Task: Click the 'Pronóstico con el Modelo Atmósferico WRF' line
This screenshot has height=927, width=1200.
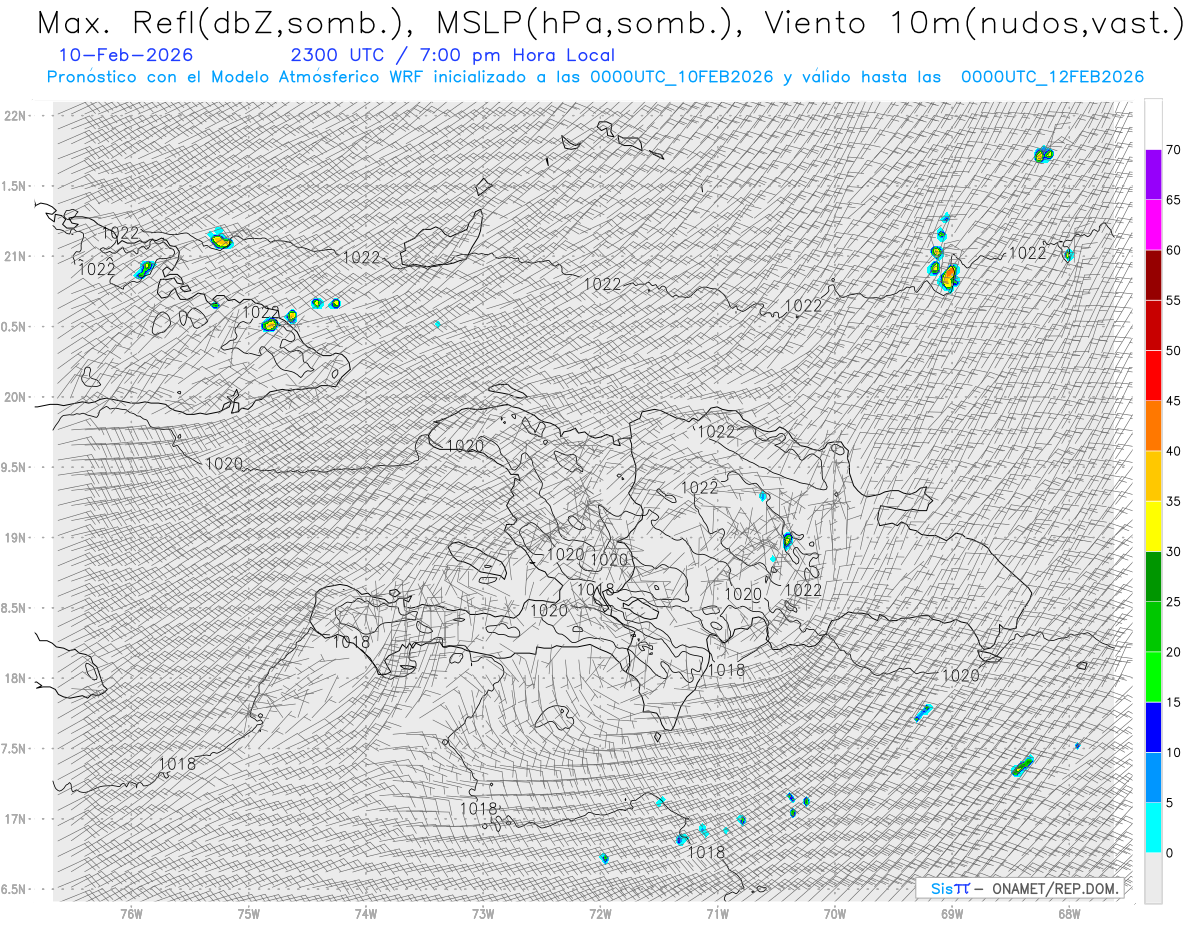Action: pos(595,77)
